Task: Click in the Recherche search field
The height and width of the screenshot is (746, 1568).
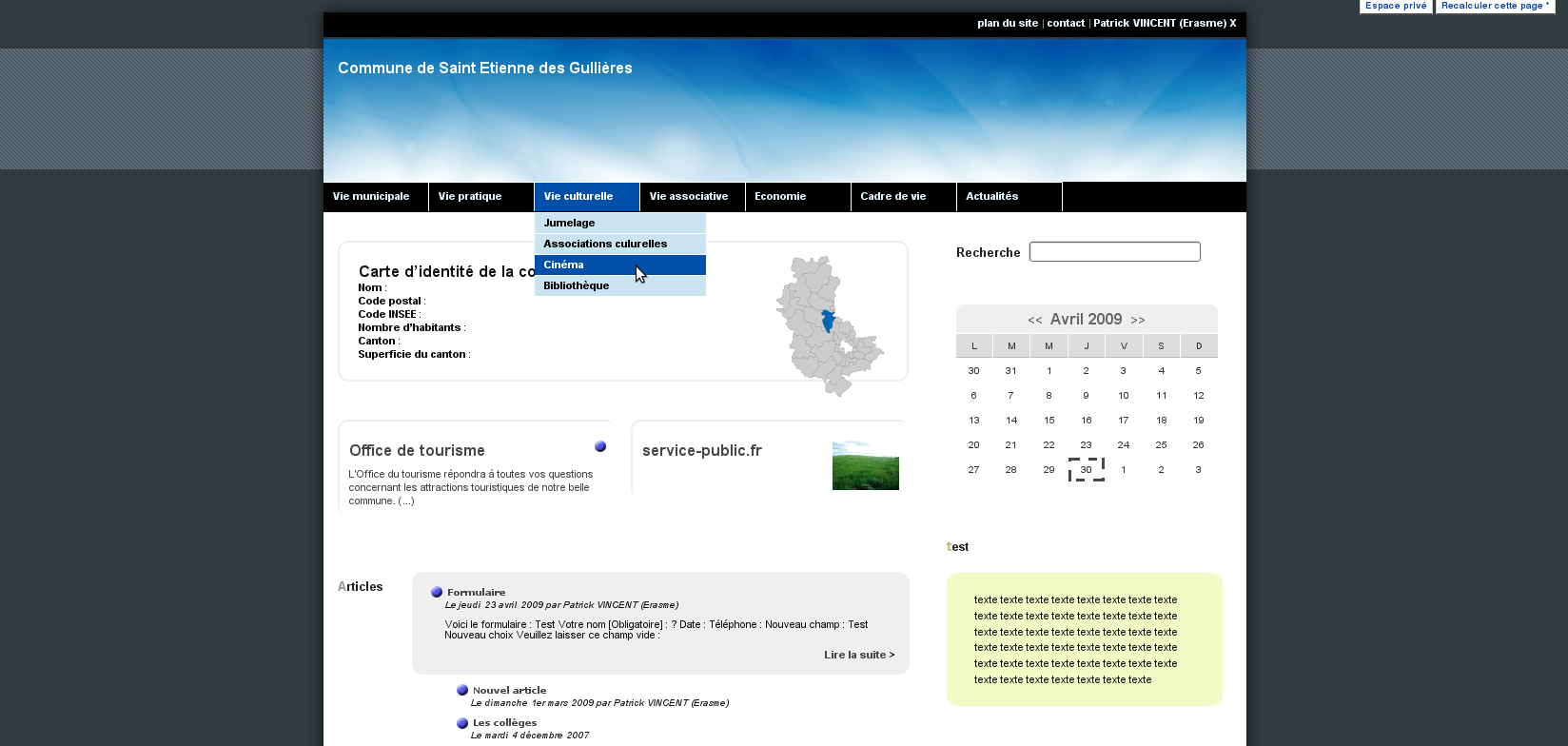Action: (1114, 252)
